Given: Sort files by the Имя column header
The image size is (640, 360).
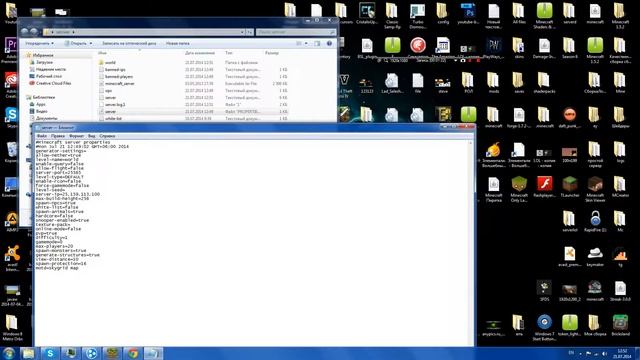Looking at the screenshot, I should (x=102, y=53).
